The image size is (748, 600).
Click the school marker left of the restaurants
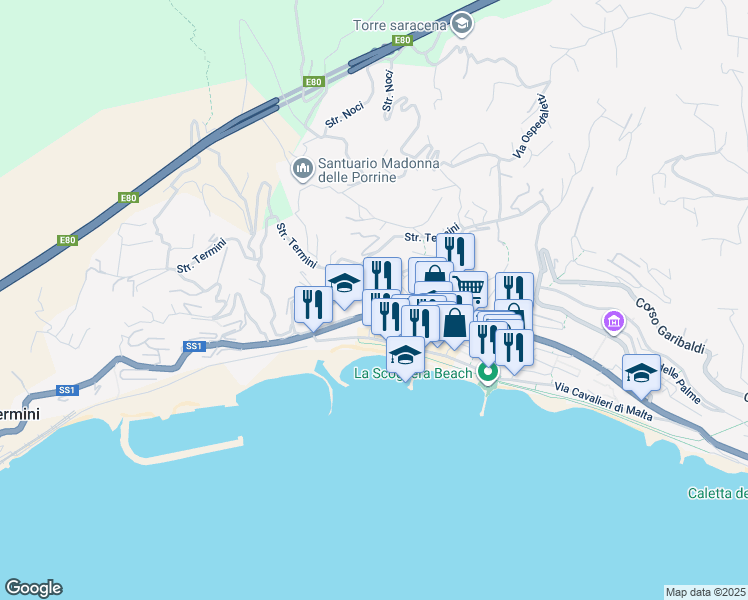pyautogui.click(x=344, y=283)
